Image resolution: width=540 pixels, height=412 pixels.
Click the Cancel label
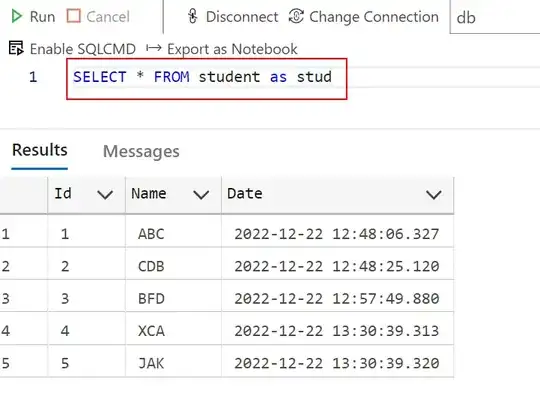click(108, 17)
